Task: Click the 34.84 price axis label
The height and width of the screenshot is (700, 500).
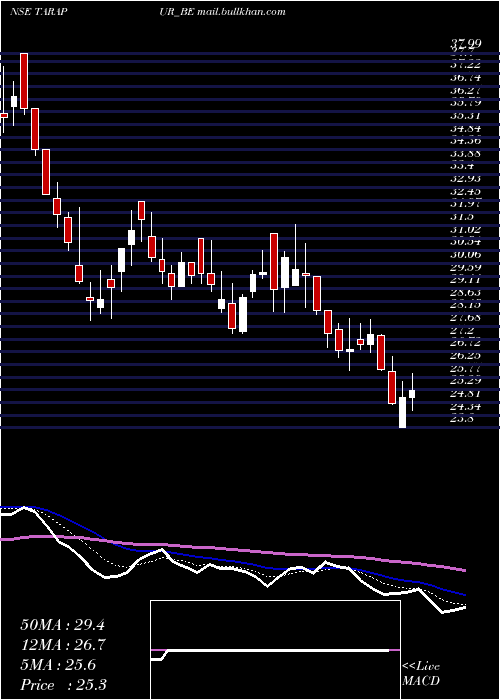Action: (465, 129)
